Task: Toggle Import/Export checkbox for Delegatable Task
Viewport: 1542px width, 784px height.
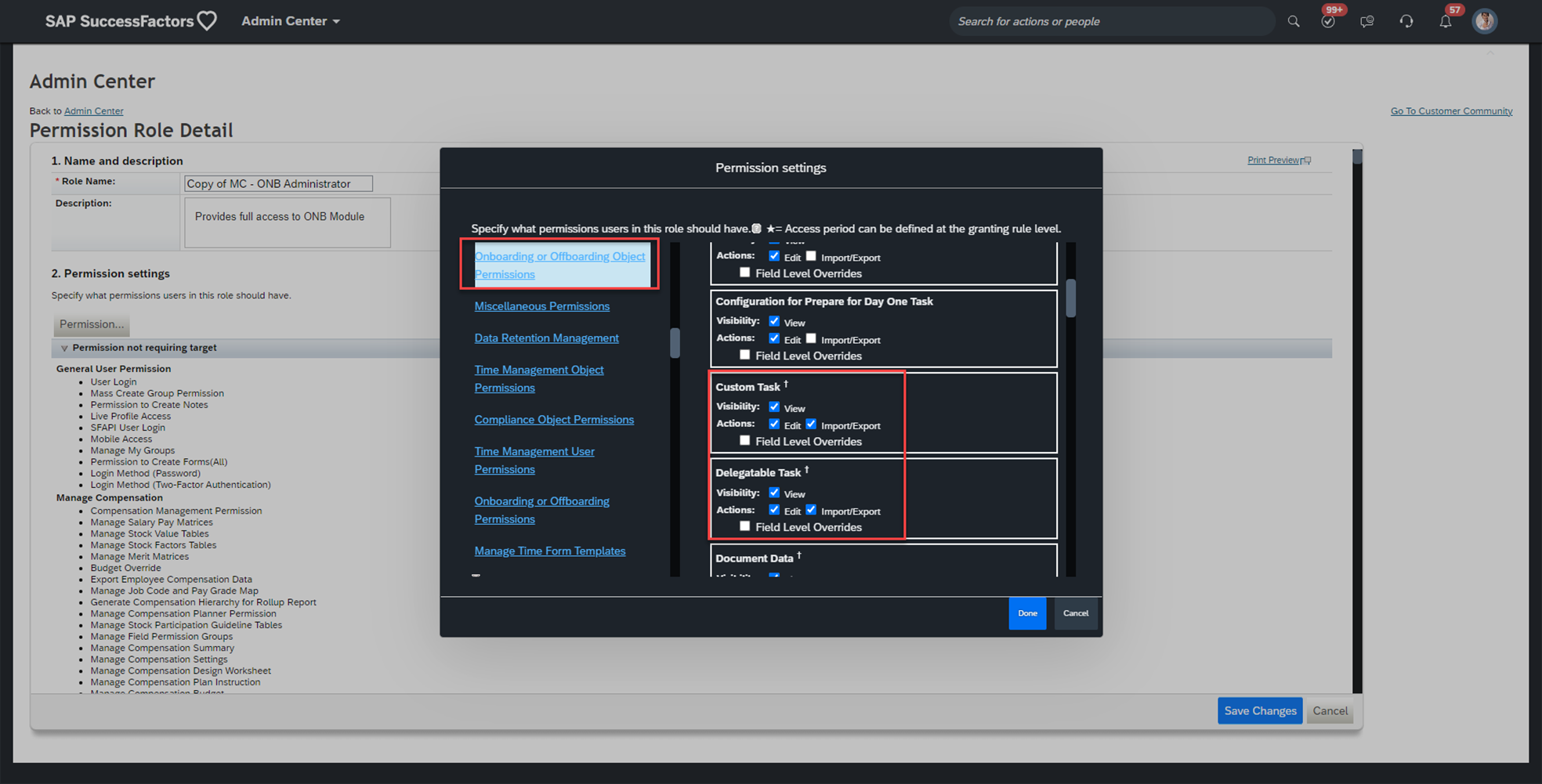Action: pyautogui.click(x=811, y=510)
